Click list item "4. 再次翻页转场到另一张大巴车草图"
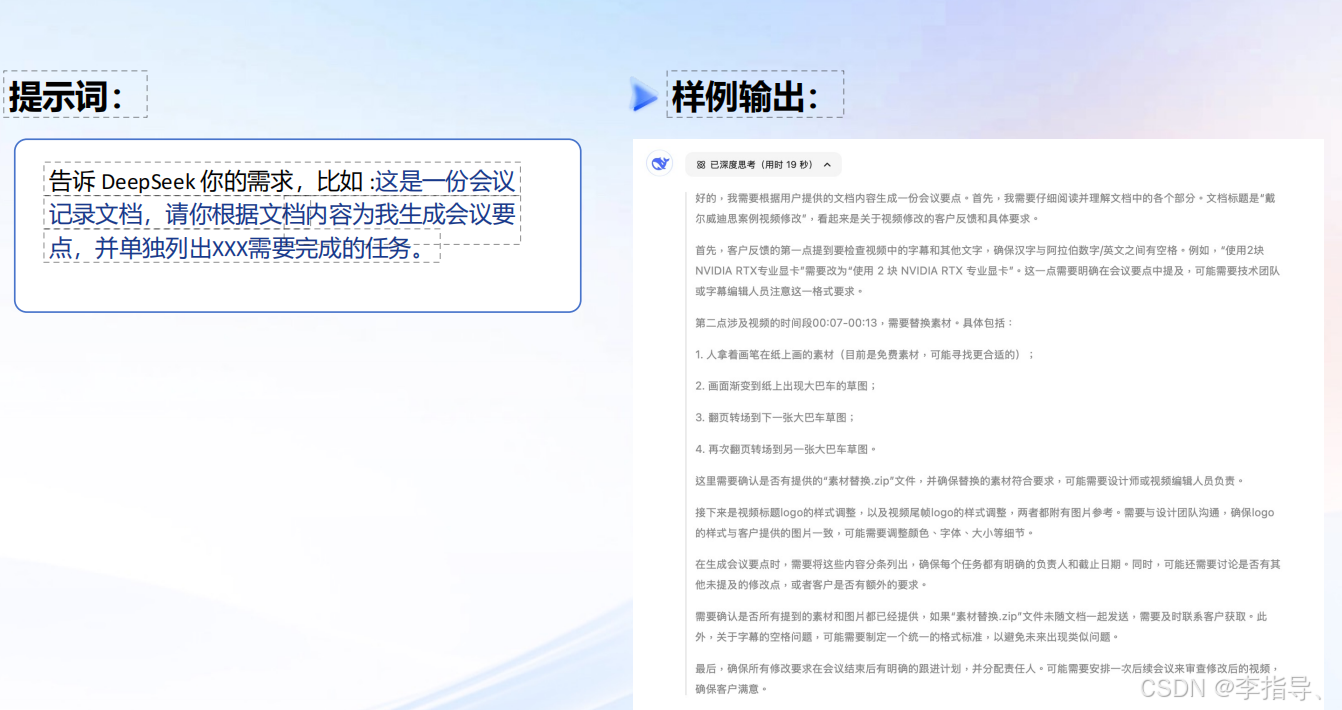 786,449
